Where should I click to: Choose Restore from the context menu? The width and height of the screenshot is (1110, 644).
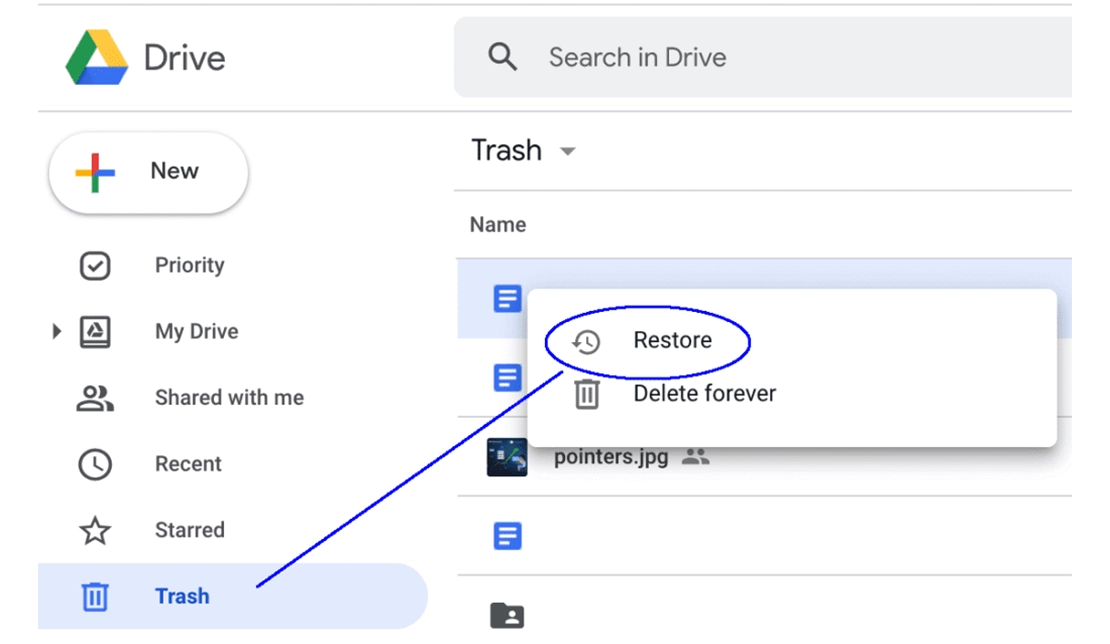pyautogui.click(x=673, y=340)
